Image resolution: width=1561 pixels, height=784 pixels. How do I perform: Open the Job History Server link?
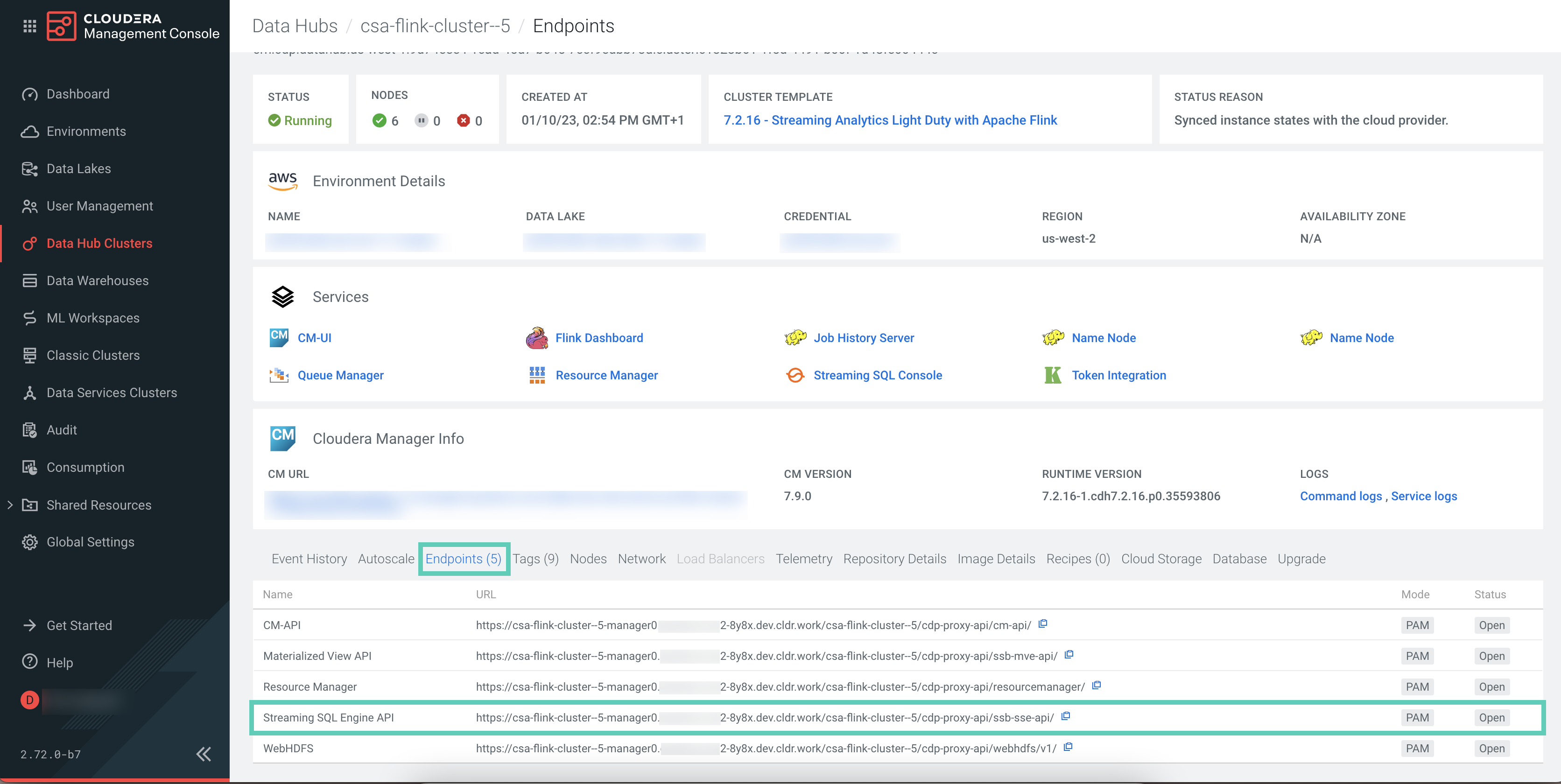tap(863, 338)
